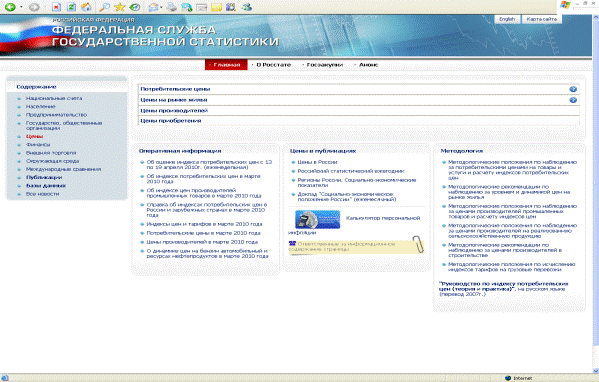Open the Руководство по индексу потребительских цен link
599x382 pixels.
tap(503, 286)
